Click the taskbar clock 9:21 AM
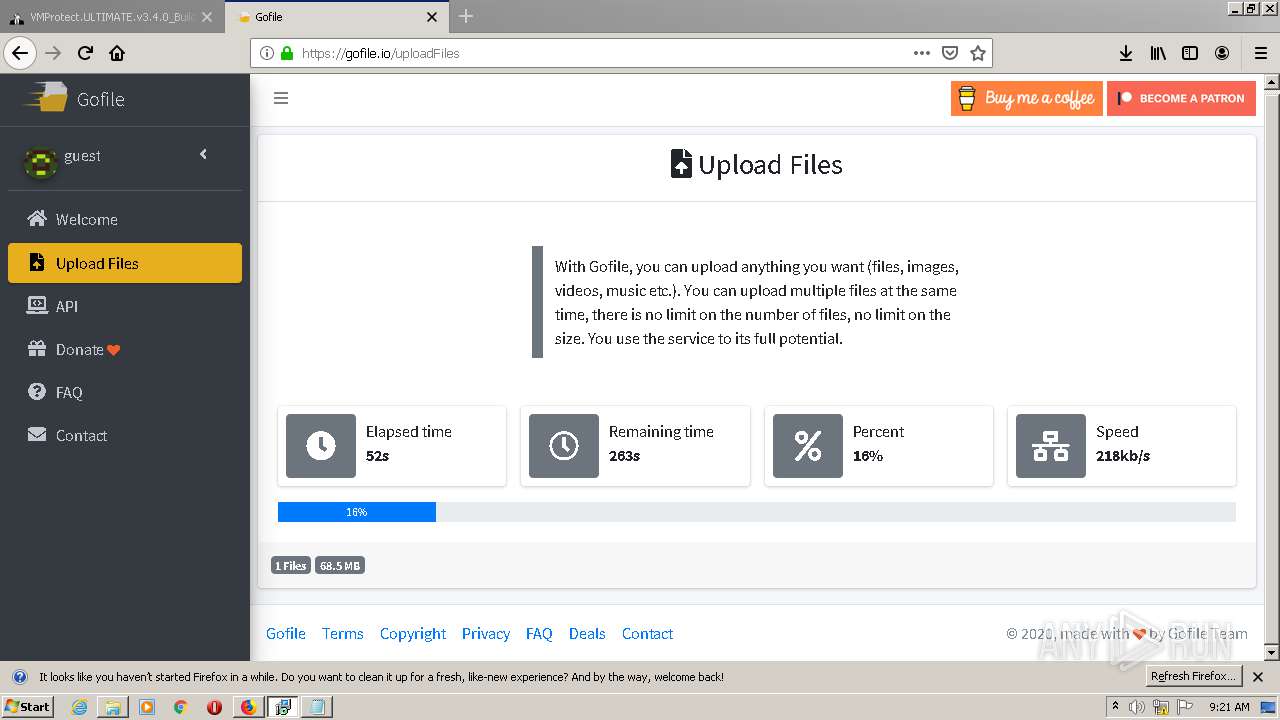Screen dimensions: 1280x720 tap(1229, 707)
